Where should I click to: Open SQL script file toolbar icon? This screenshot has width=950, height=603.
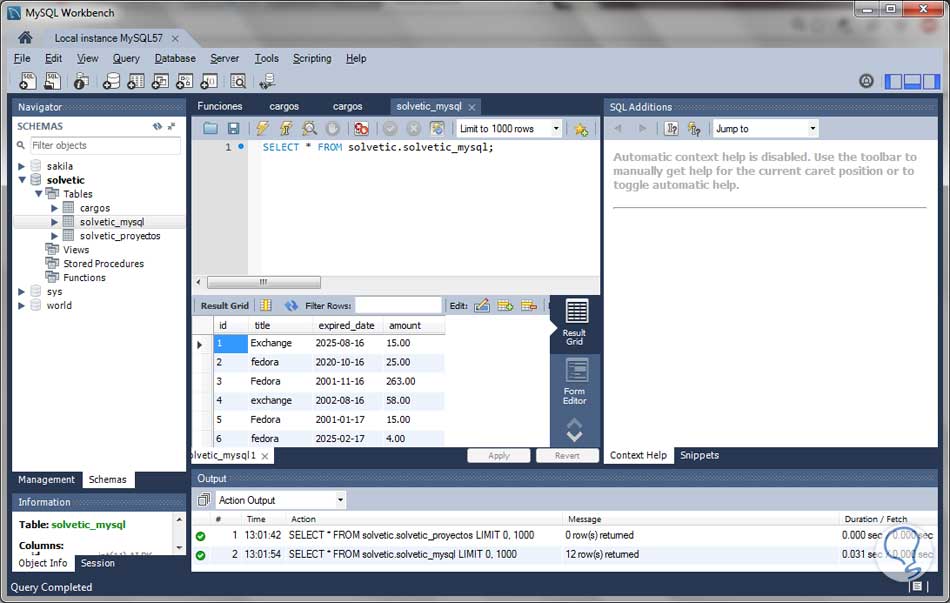(53, 81)
